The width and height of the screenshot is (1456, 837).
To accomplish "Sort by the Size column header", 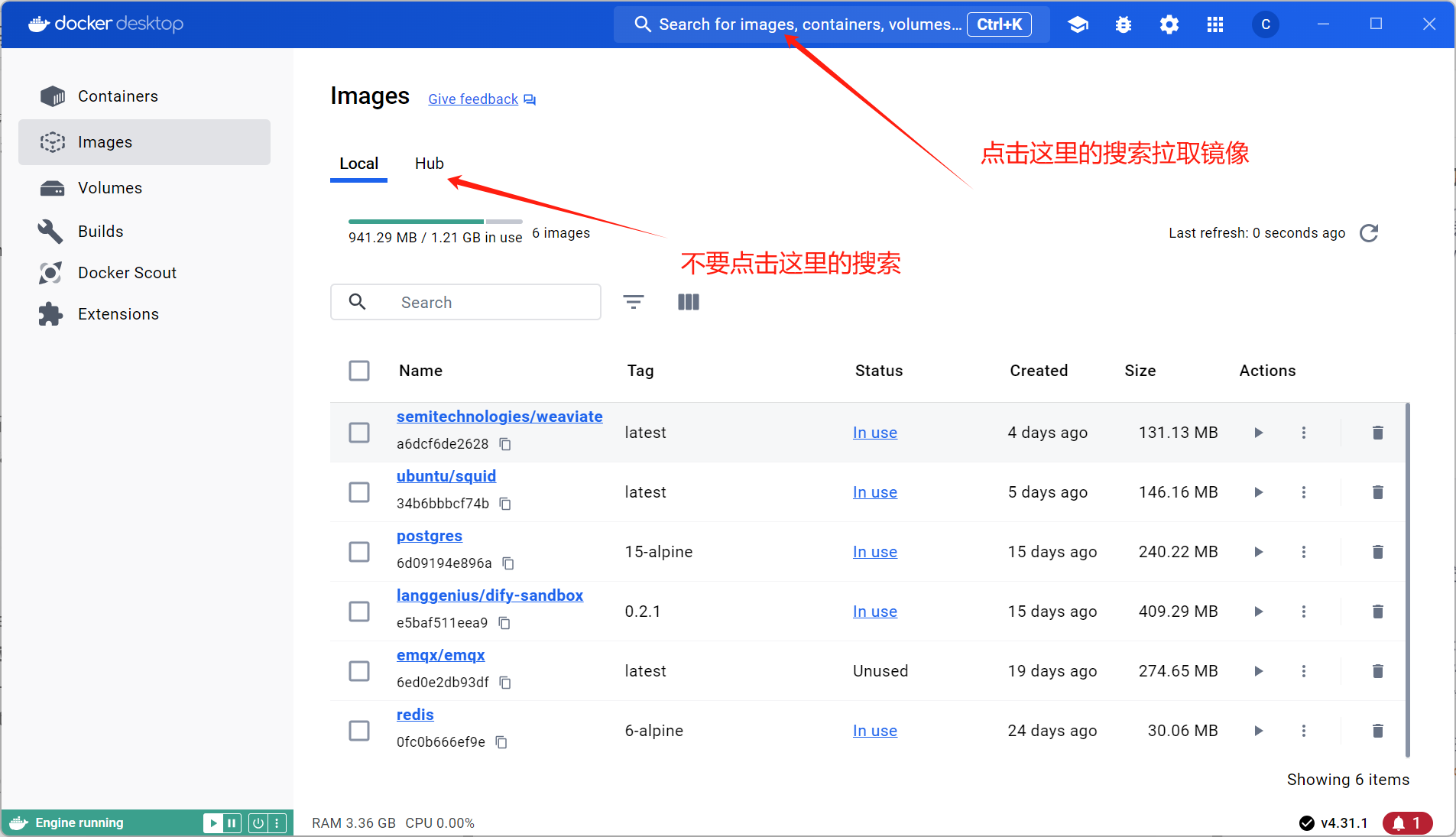I will [1140, 371].
